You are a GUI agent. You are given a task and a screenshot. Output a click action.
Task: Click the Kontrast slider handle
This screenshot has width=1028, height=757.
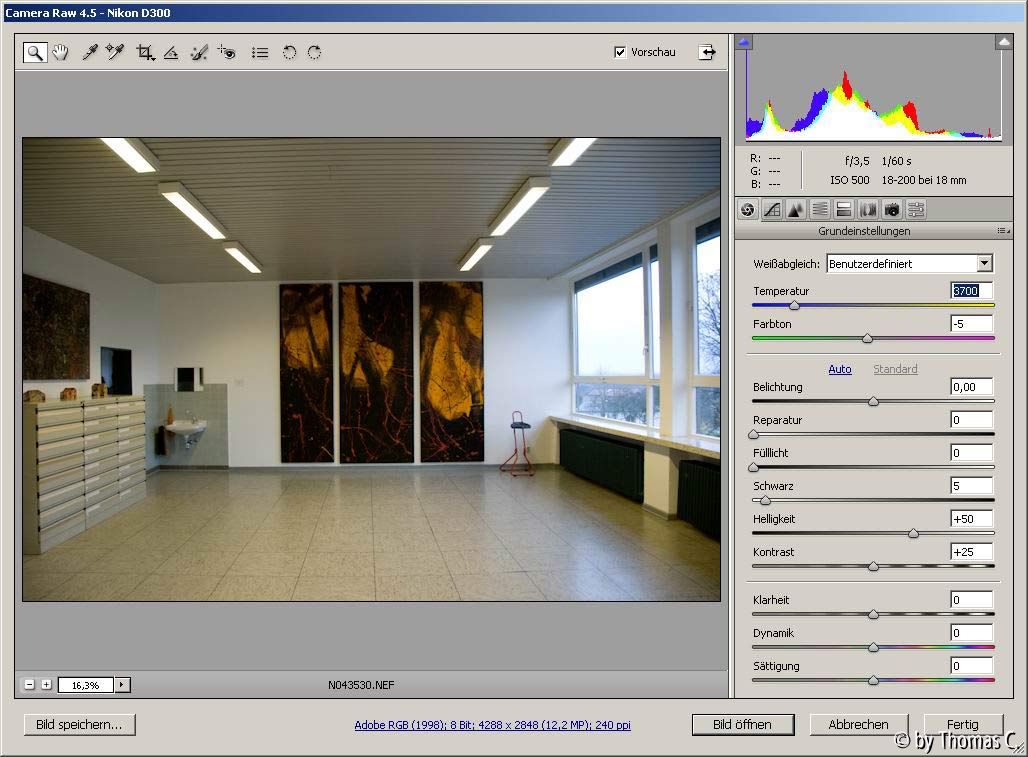(873, 566)
